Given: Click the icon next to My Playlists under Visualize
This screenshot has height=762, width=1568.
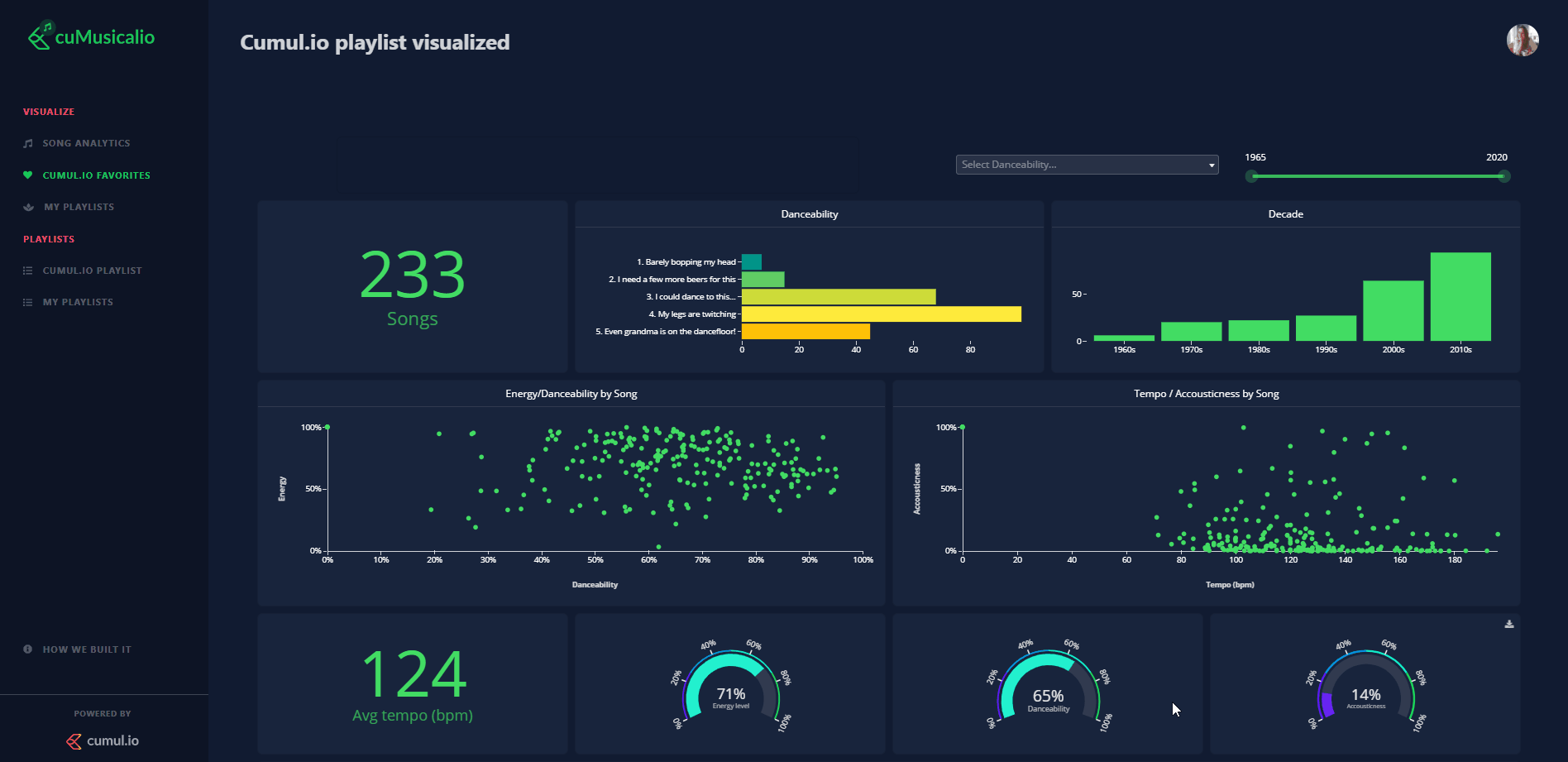Looking at the screenshot, I should pos(29,208).
